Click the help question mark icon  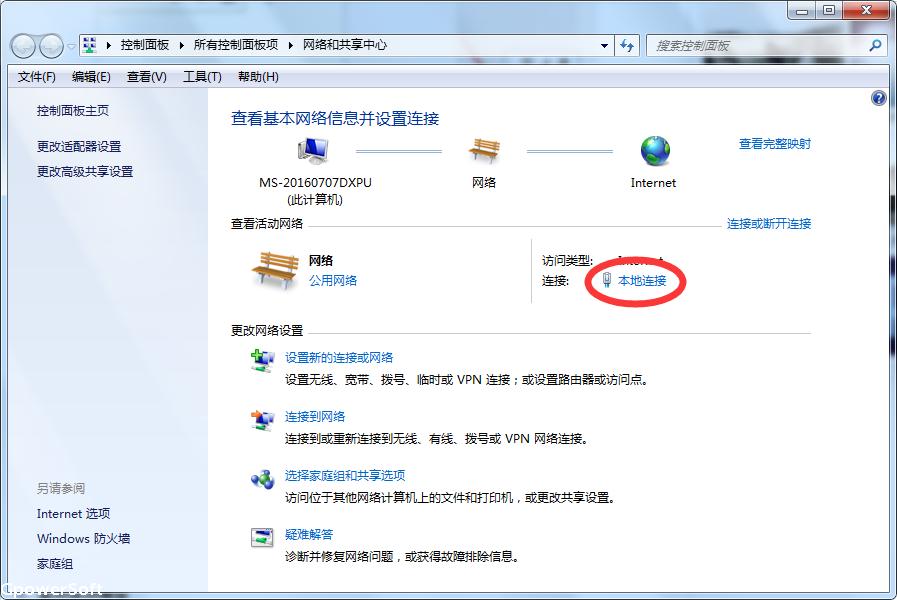point(879,98)
